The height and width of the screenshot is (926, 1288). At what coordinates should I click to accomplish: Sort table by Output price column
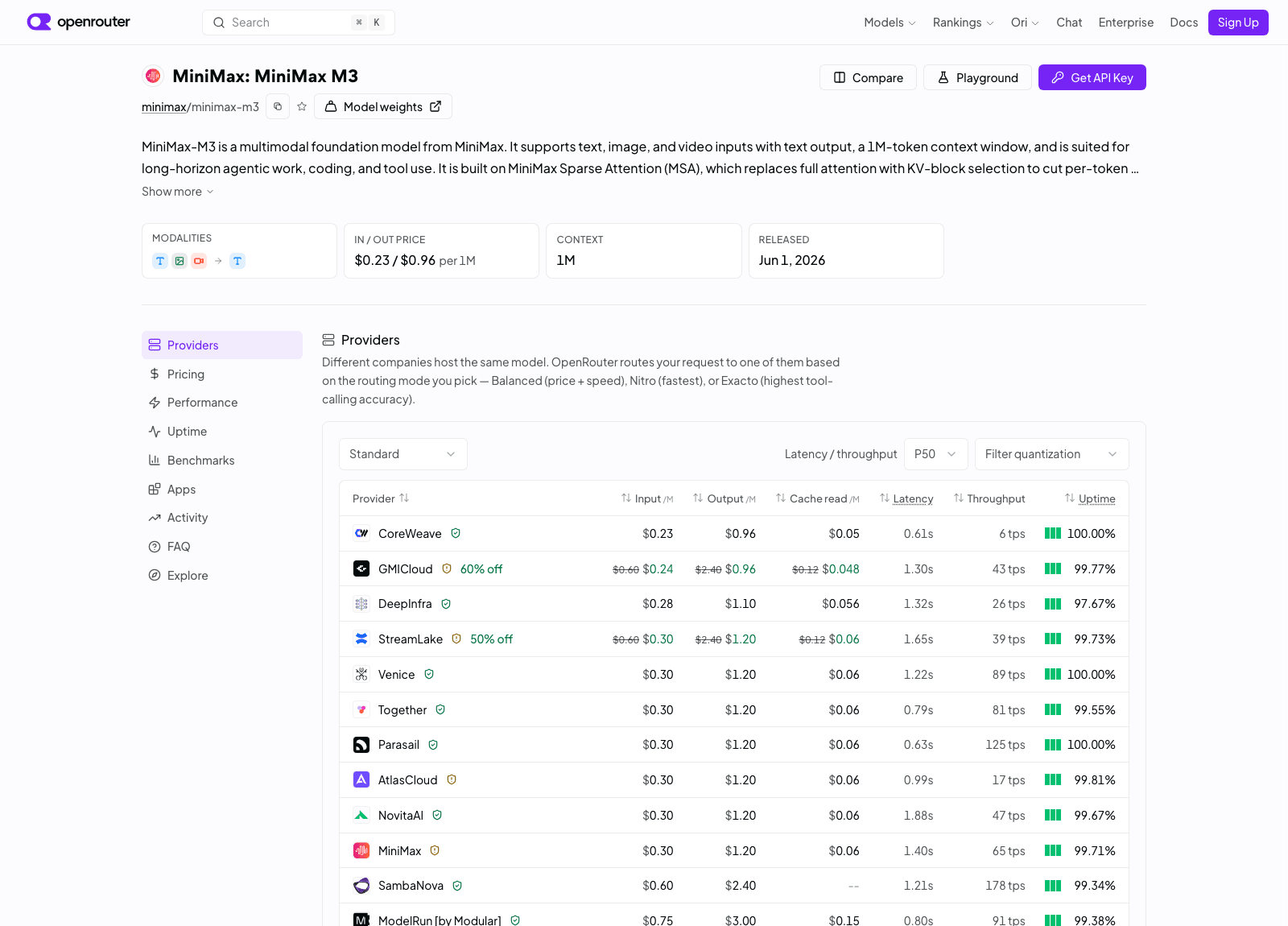point(724,498)
